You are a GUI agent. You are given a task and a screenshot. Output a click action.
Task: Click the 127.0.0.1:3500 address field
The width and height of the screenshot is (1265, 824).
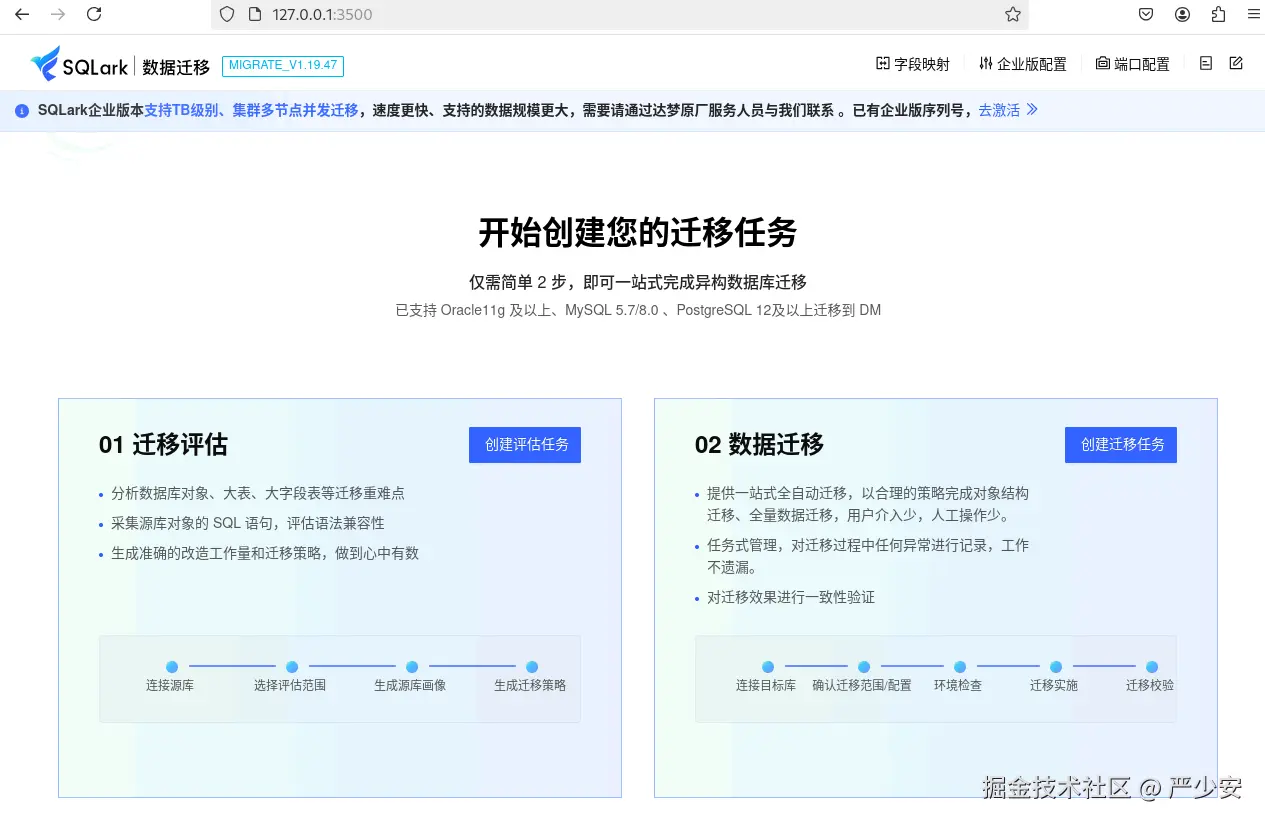(620, 14)
